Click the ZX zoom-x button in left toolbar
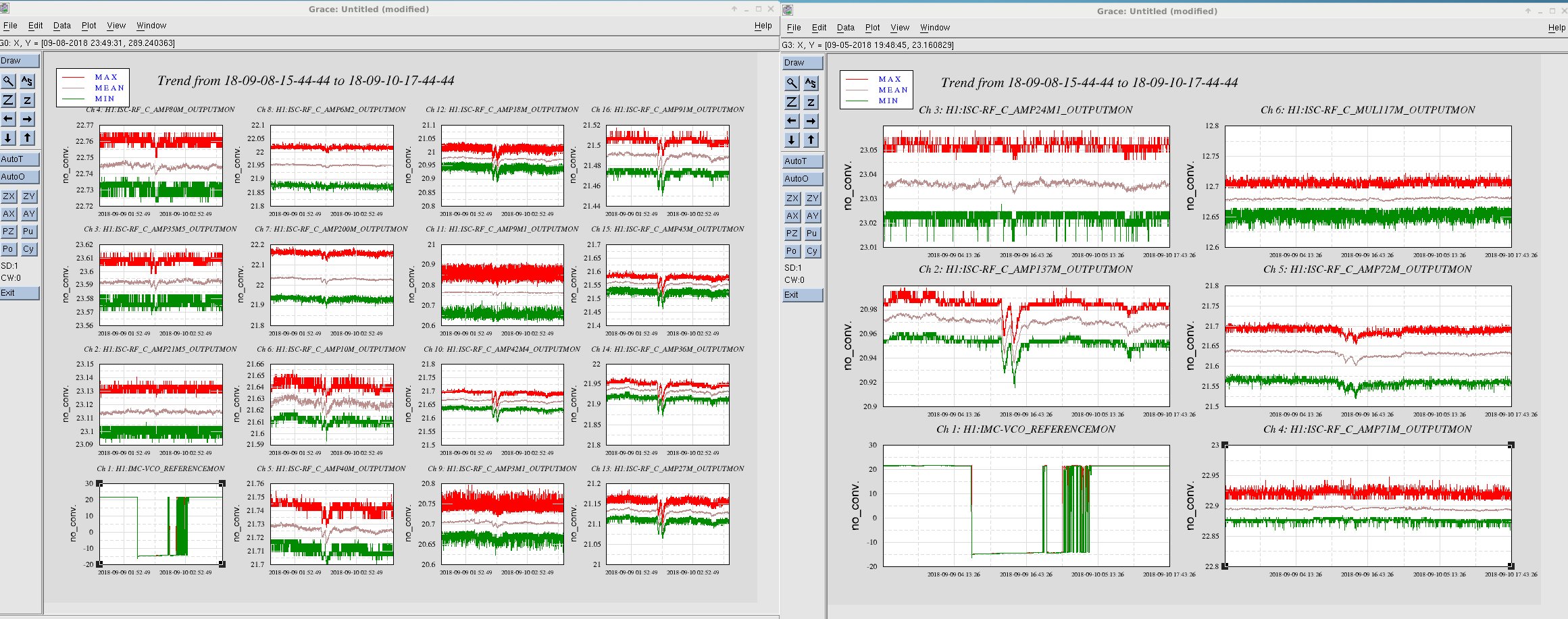 click(x=9, y=196)
